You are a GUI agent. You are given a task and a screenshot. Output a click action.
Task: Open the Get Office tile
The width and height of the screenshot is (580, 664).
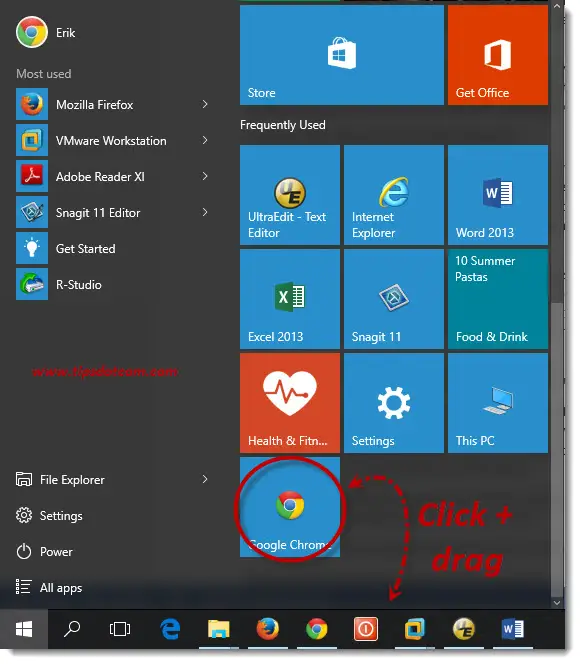(498, 55)
